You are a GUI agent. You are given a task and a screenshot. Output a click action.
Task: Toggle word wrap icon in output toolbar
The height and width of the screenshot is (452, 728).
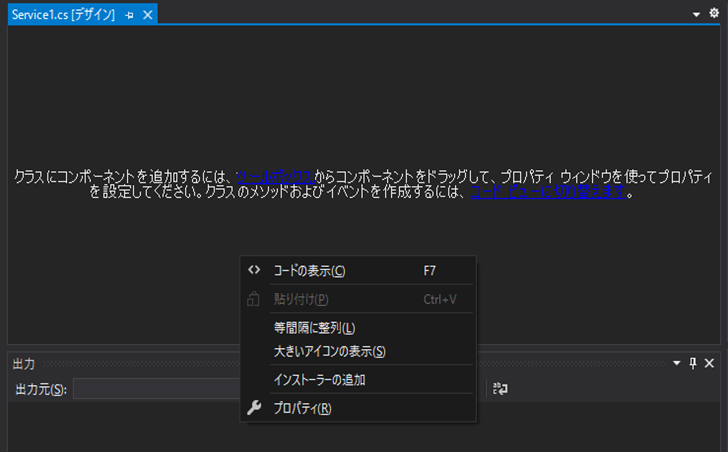coord(500,388)
